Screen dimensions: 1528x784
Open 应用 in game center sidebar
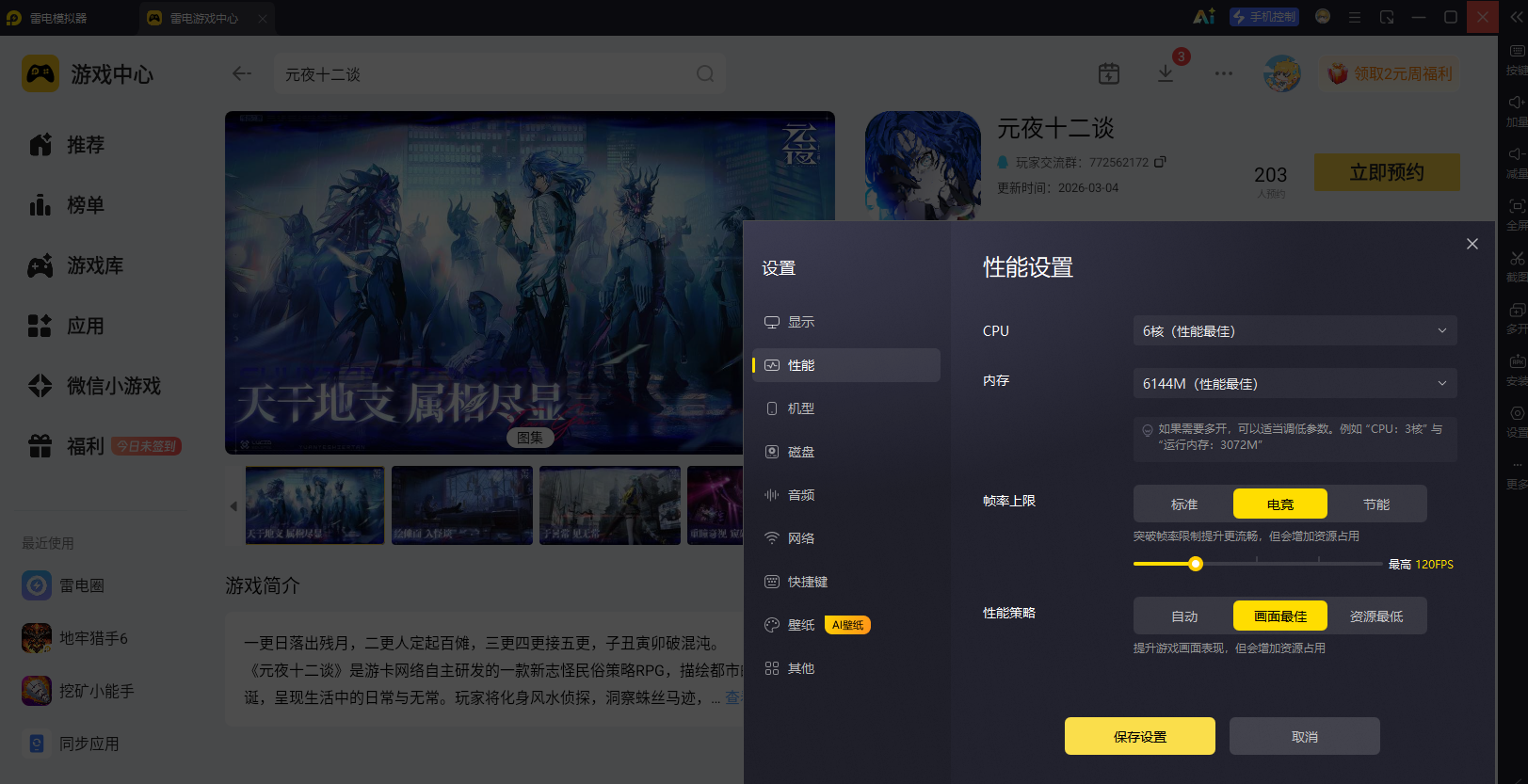67,326
